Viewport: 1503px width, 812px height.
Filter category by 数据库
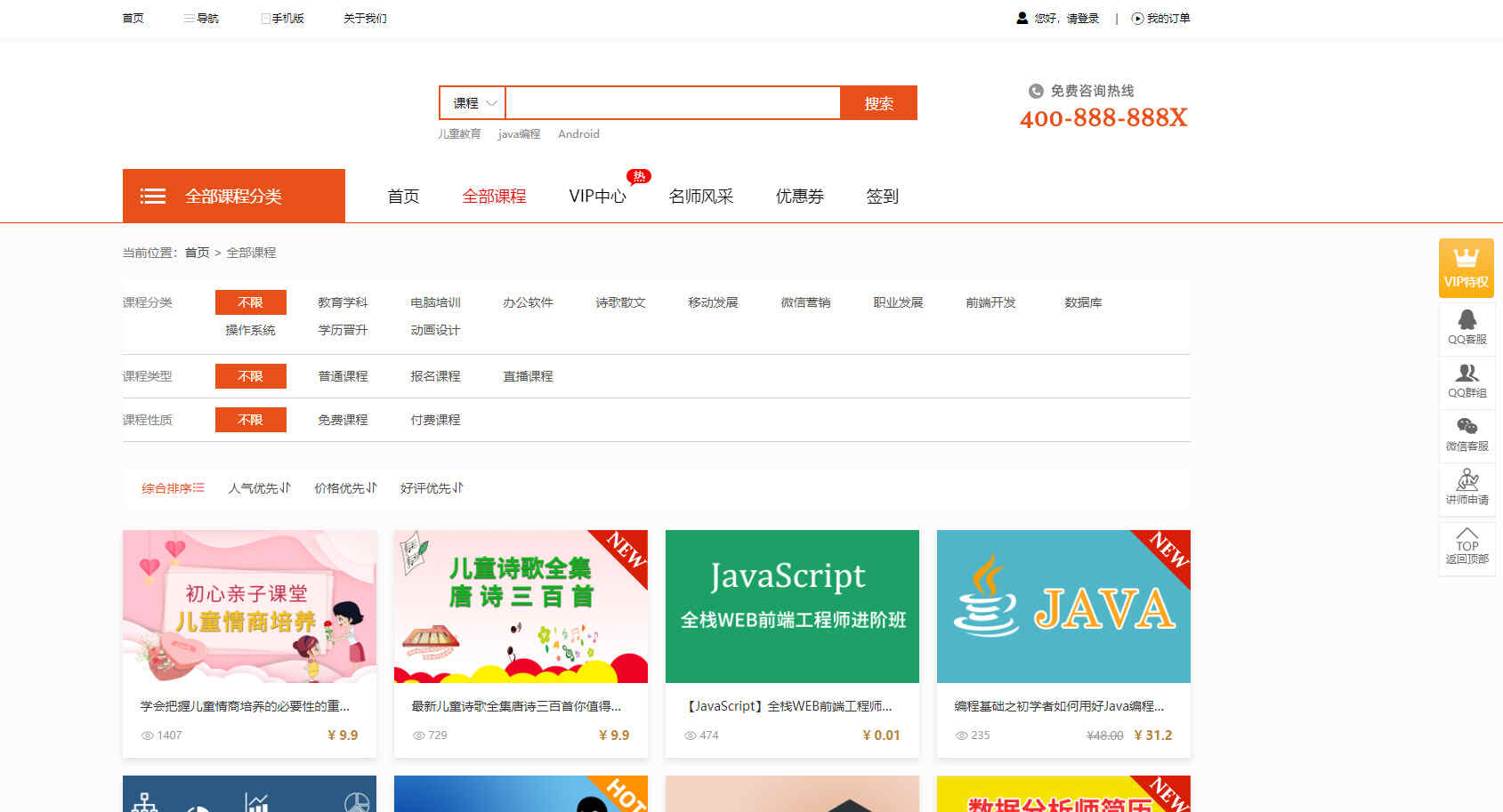[x=1083, y=302]
